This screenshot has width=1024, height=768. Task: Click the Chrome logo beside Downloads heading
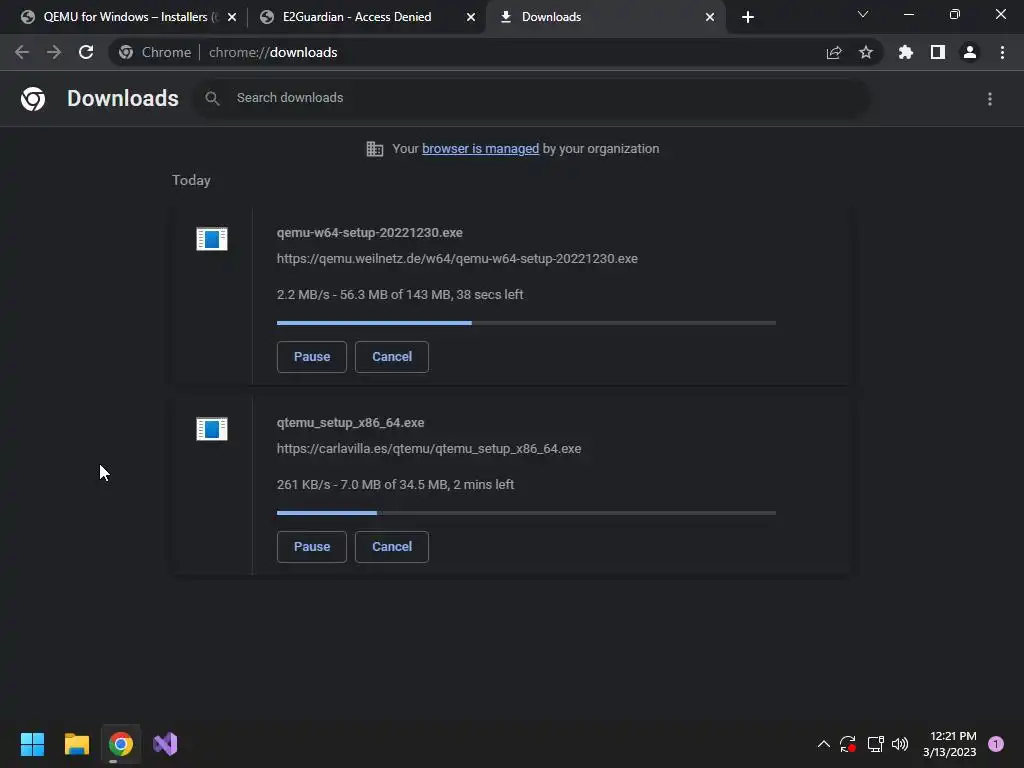coord(33,99)
